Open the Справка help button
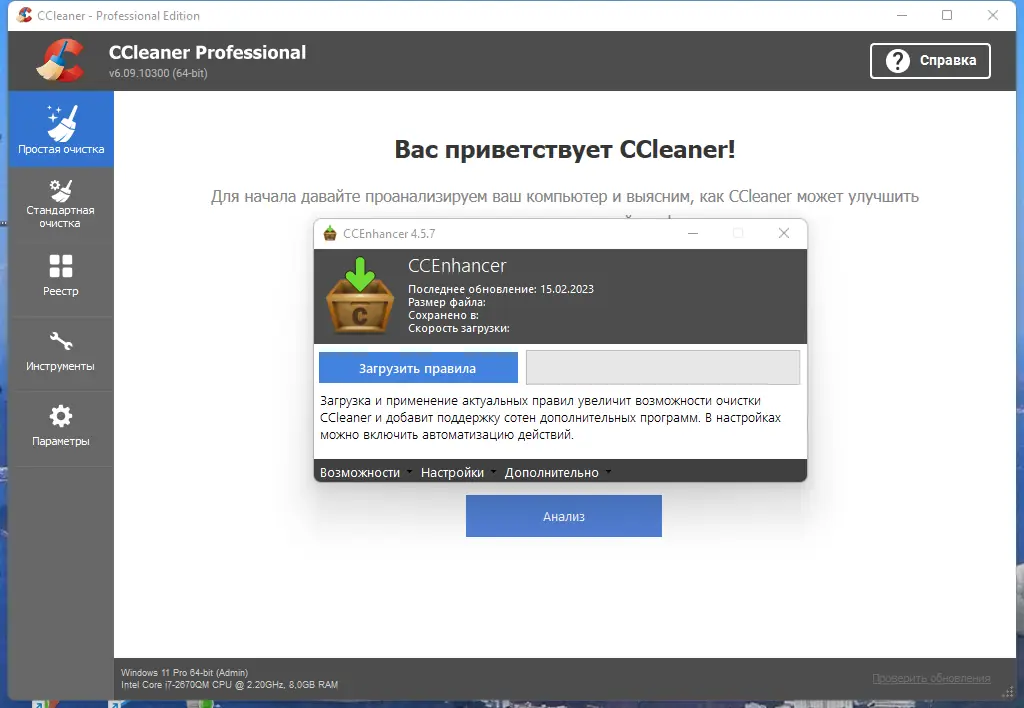Viewport: 1024px width, 708px height. click(930, 61)
